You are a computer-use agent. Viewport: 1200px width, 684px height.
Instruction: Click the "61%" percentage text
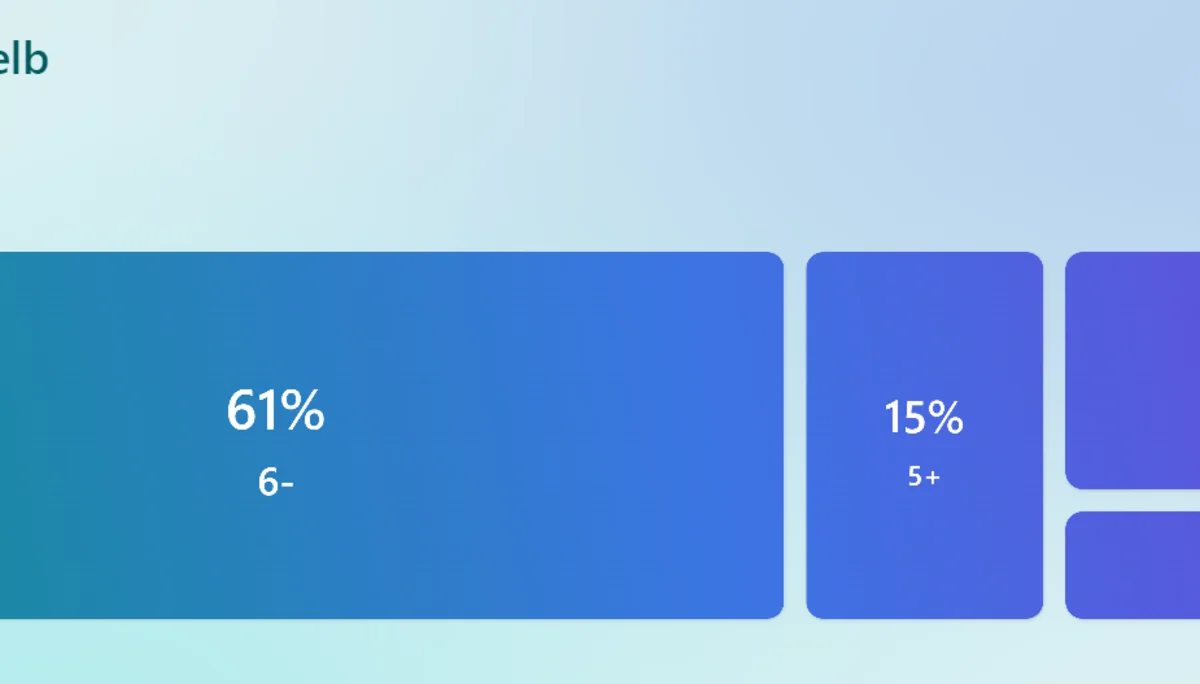[x=275, y=410]
